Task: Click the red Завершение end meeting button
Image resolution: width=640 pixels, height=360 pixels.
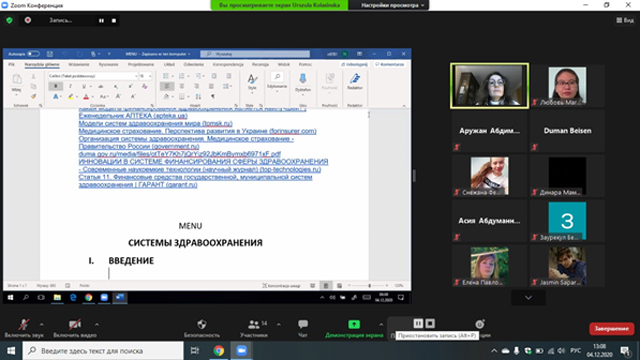Action: (611, 329)
